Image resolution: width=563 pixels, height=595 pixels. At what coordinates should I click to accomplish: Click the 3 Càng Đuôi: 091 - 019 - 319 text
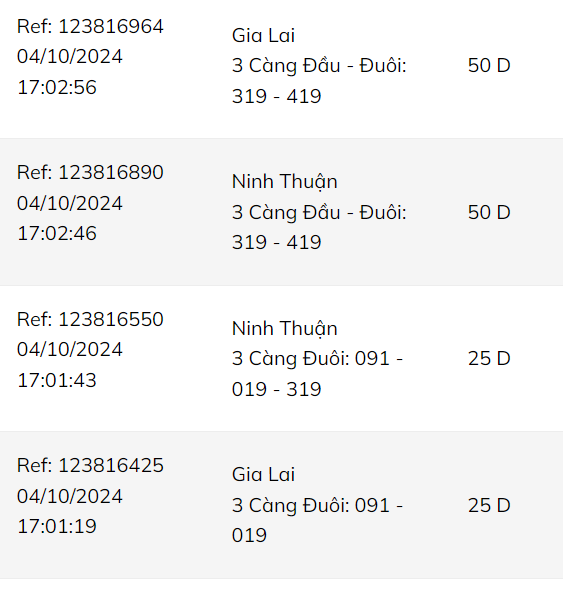click(317, 374)
